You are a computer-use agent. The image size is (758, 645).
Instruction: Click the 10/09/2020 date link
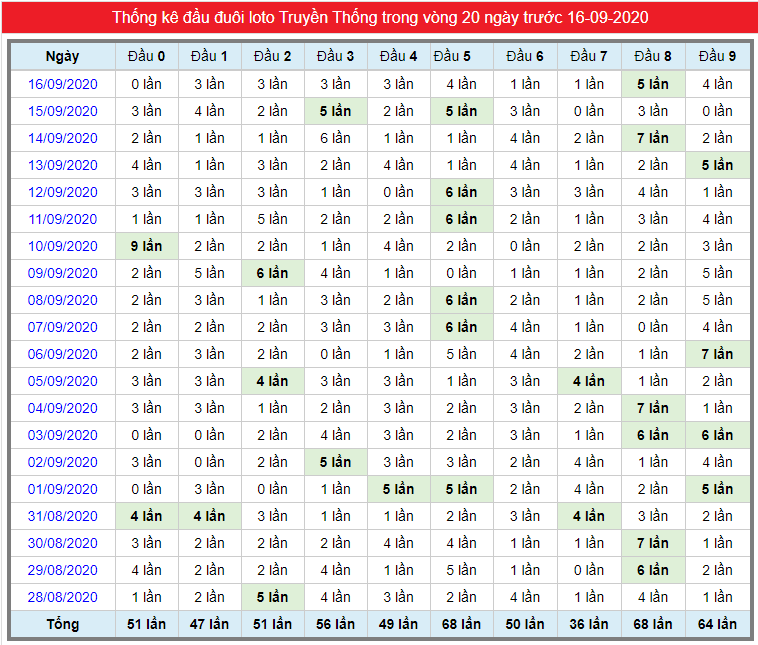pyautogui.click(x=62, y=246)
